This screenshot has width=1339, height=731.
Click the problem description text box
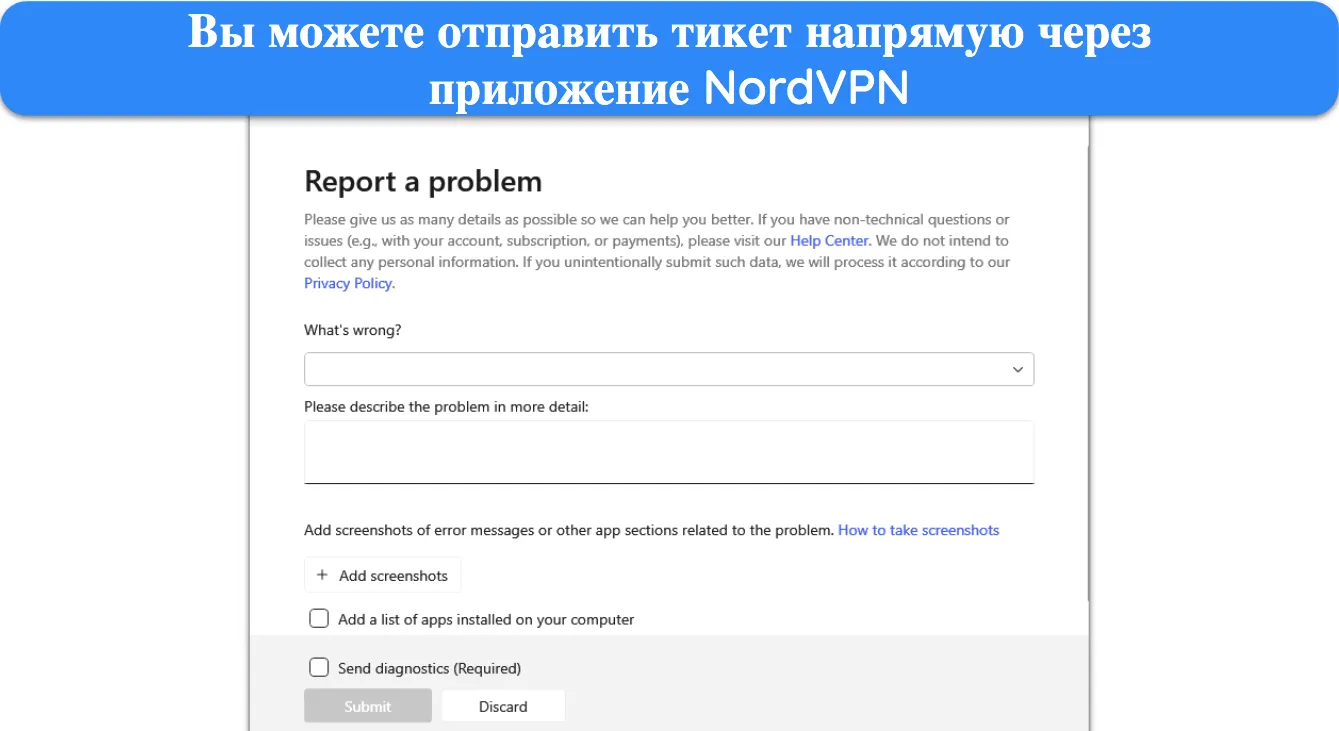click(x=668, y=452)
